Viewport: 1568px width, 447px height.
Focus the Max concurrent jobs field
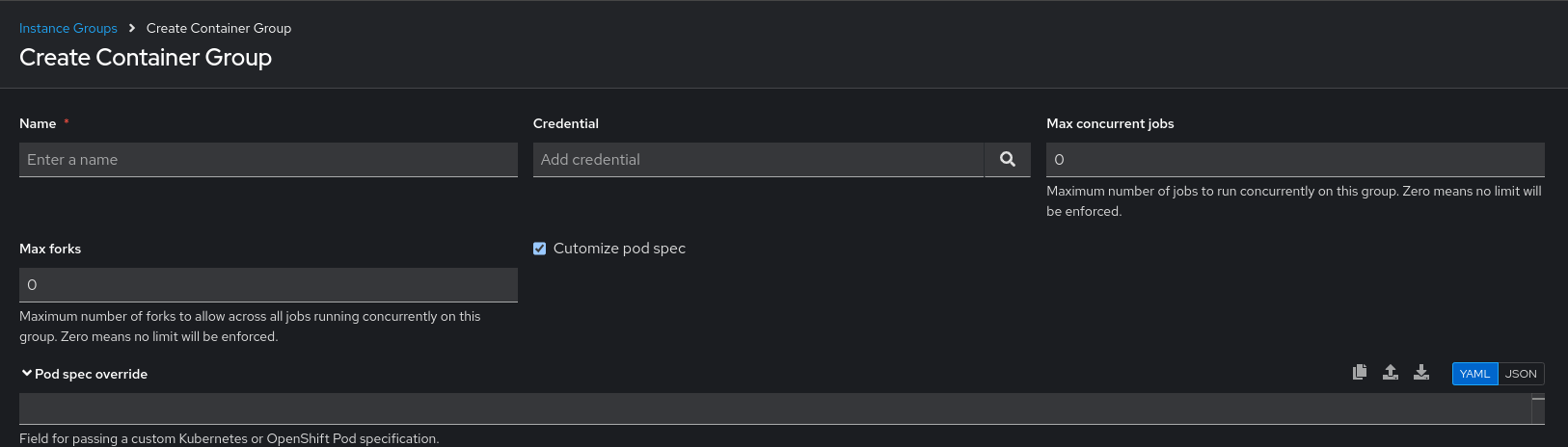click(x=1295, y=160)
